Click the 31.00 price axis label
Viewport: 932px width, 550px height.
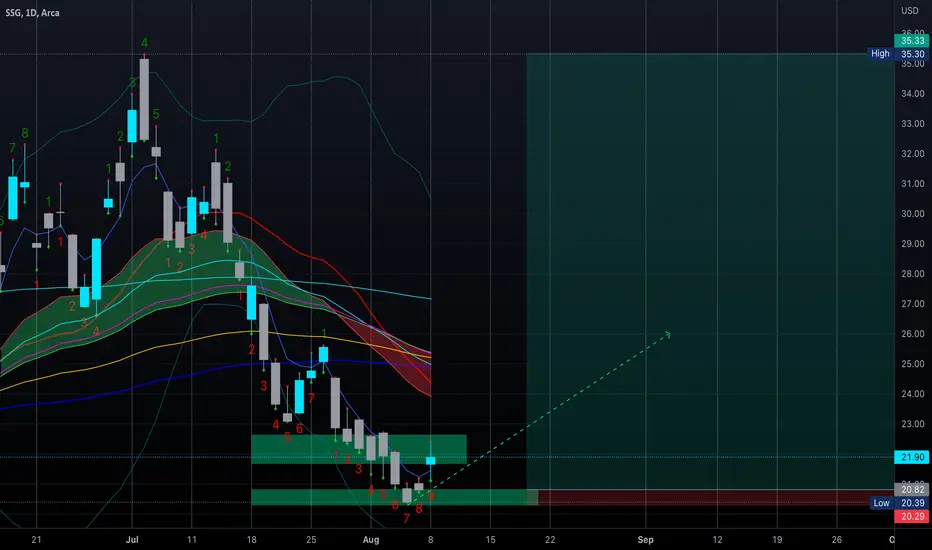912,184
